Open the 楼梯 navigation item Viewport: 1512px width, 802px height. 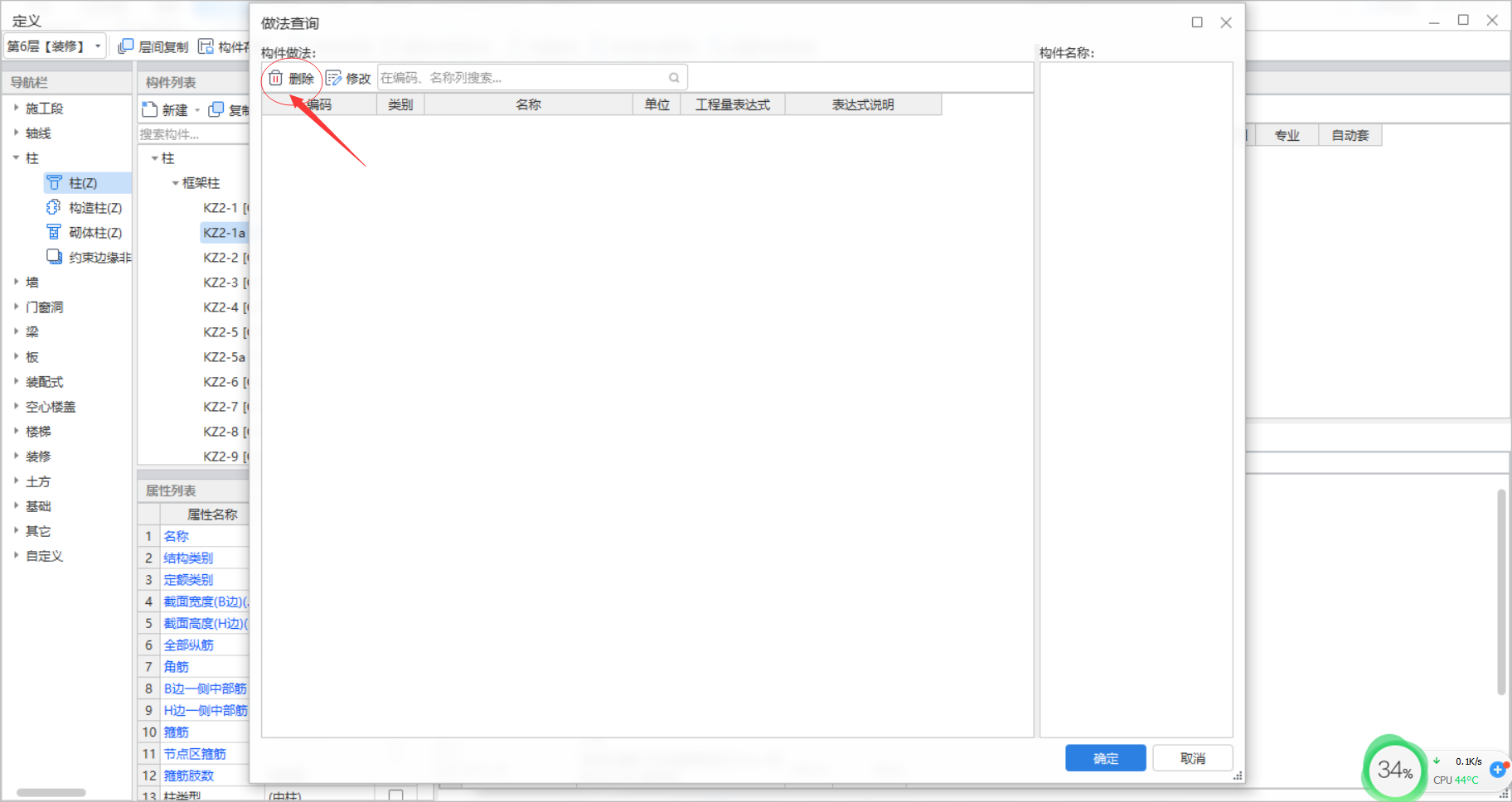[38, 432]
